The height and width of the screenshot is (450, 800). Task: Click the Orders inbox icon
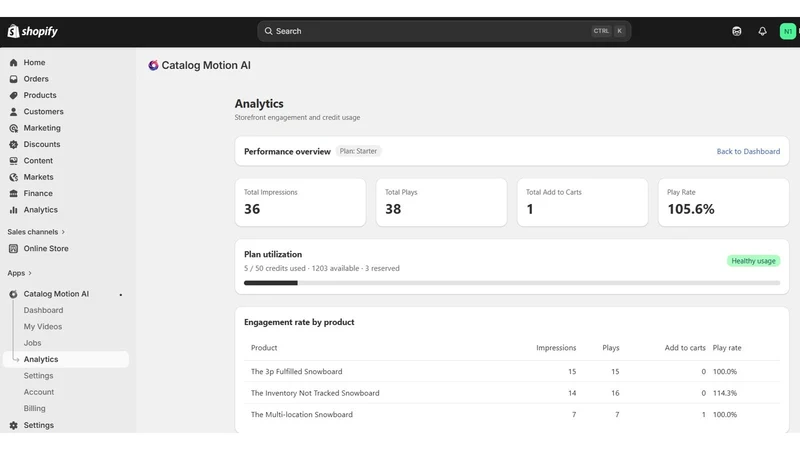[x=13, y=79]
